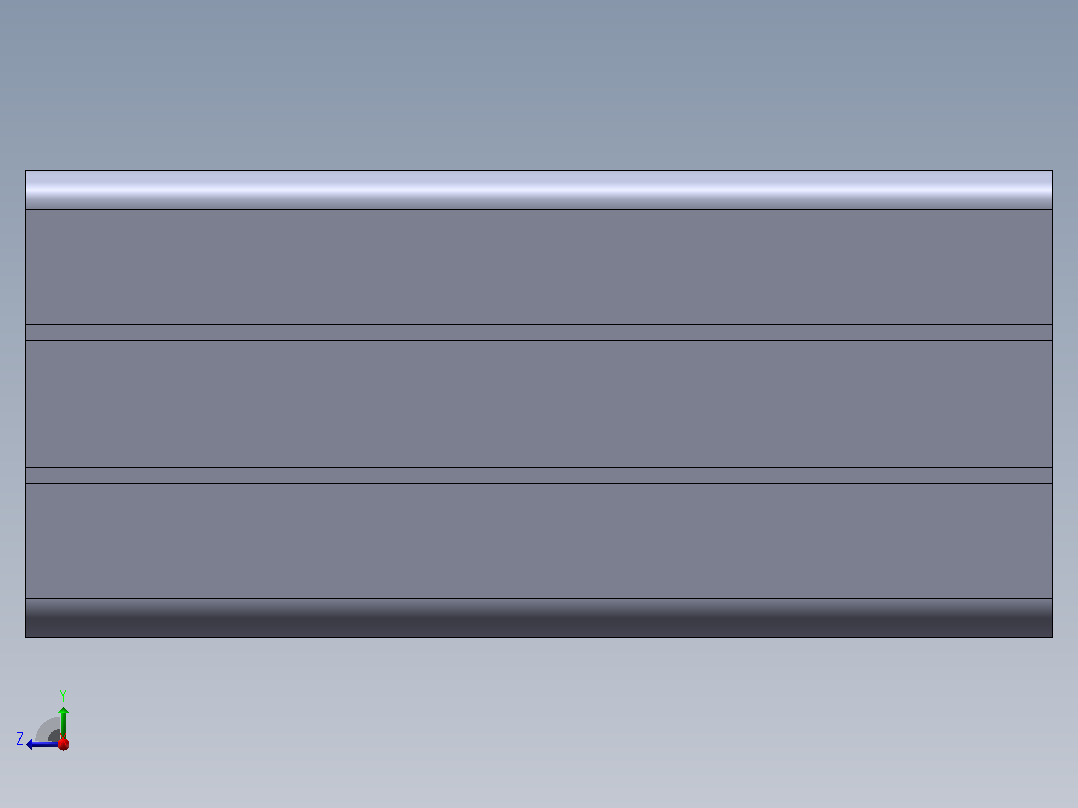Image resolution: width=1078 pixels, height=808 pixels.
Task: Select the model's bottom silhouette edge
Action: (539, 637)
